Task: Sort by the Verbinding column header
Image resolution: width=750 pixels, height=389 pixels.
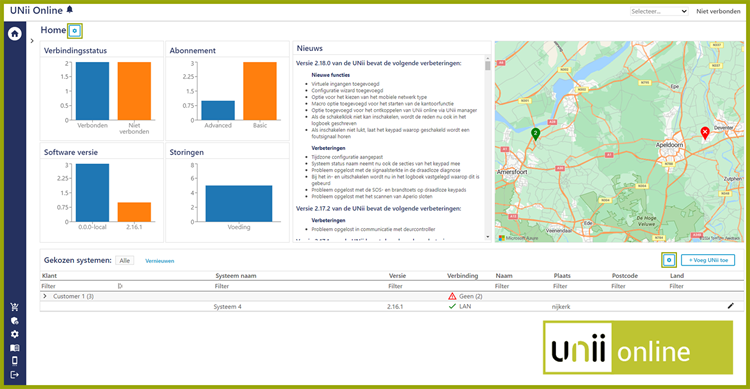Action: tap(463, 276)
